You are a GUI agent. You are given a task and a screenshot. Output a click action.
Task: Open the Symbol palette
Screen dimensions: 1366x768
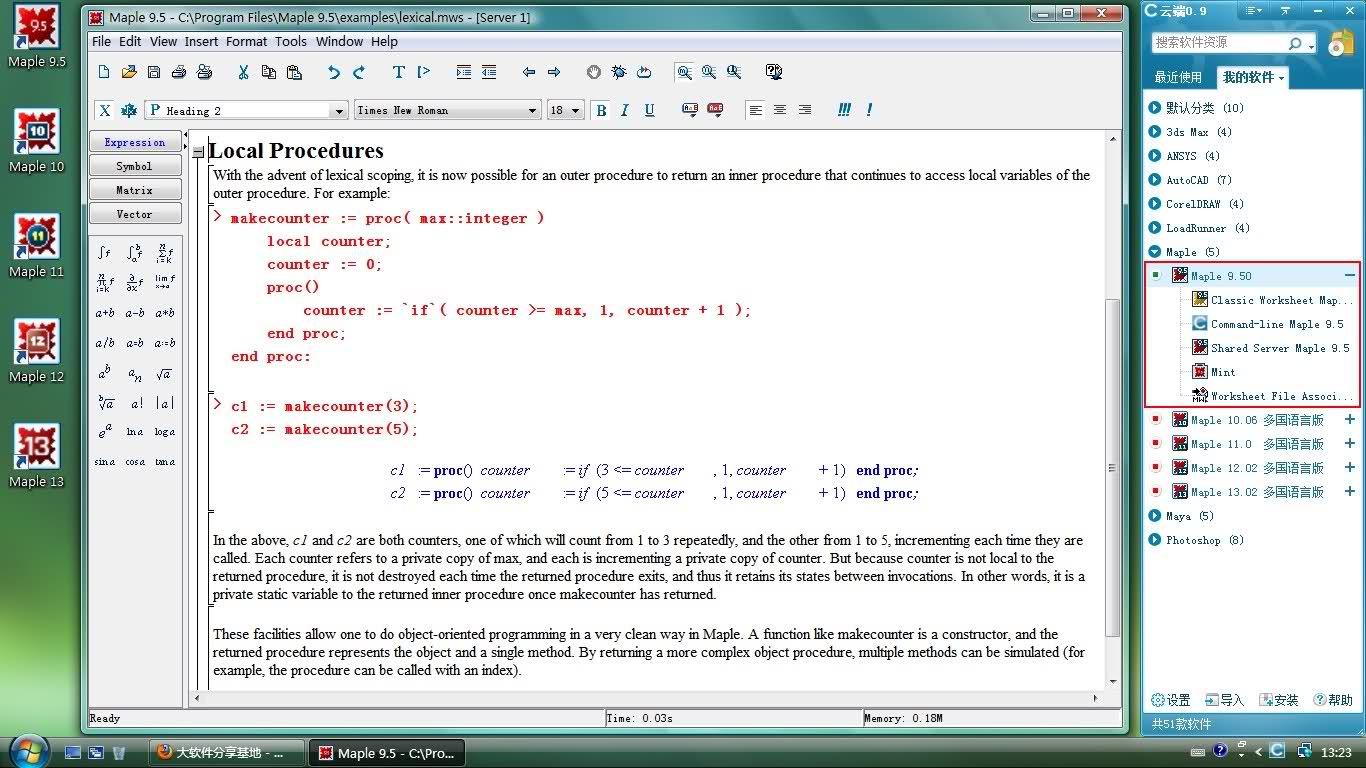(x=135, y=166)
